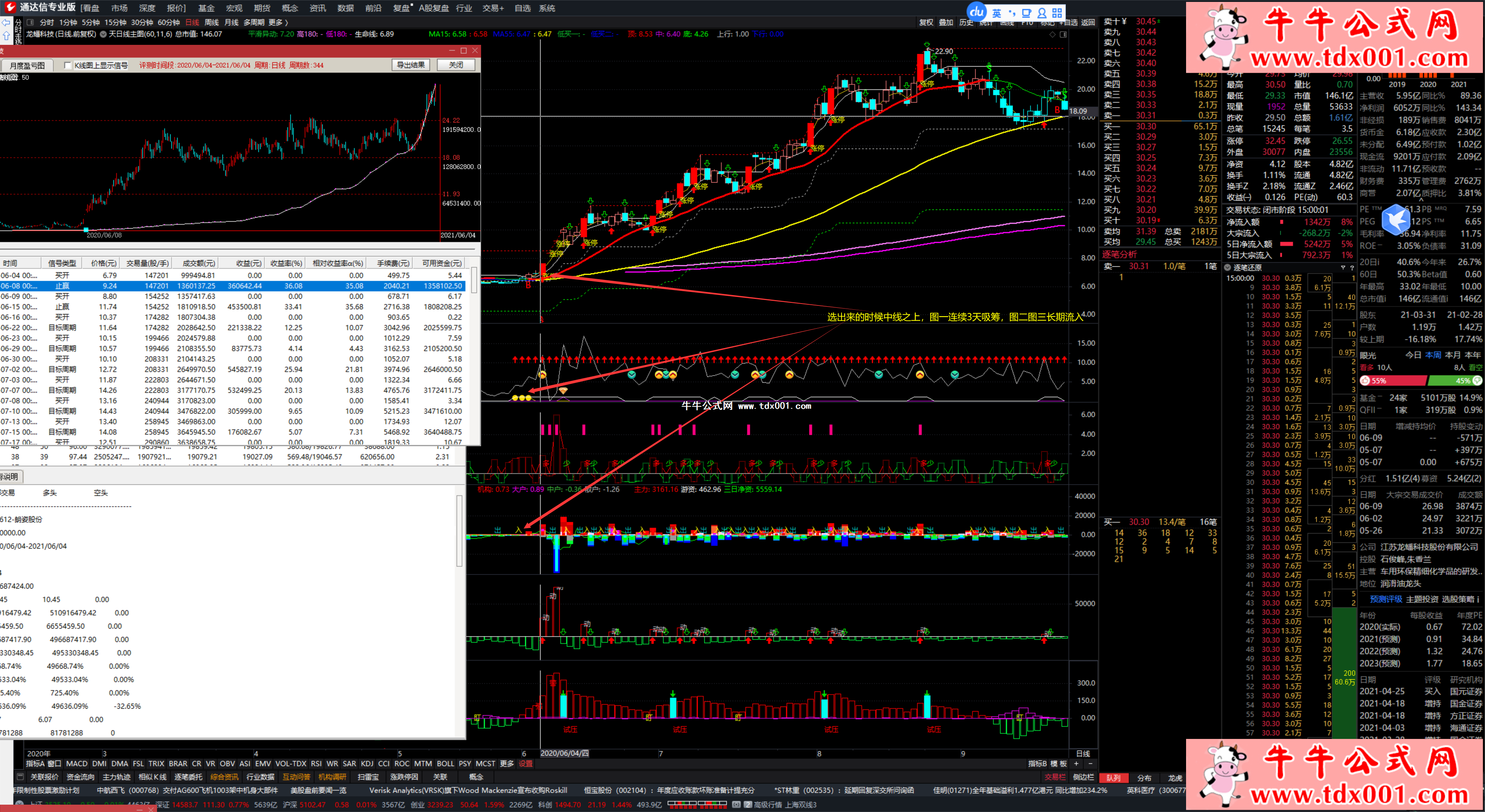Select 本月 in 眼光 period selector

(1453, 355)
